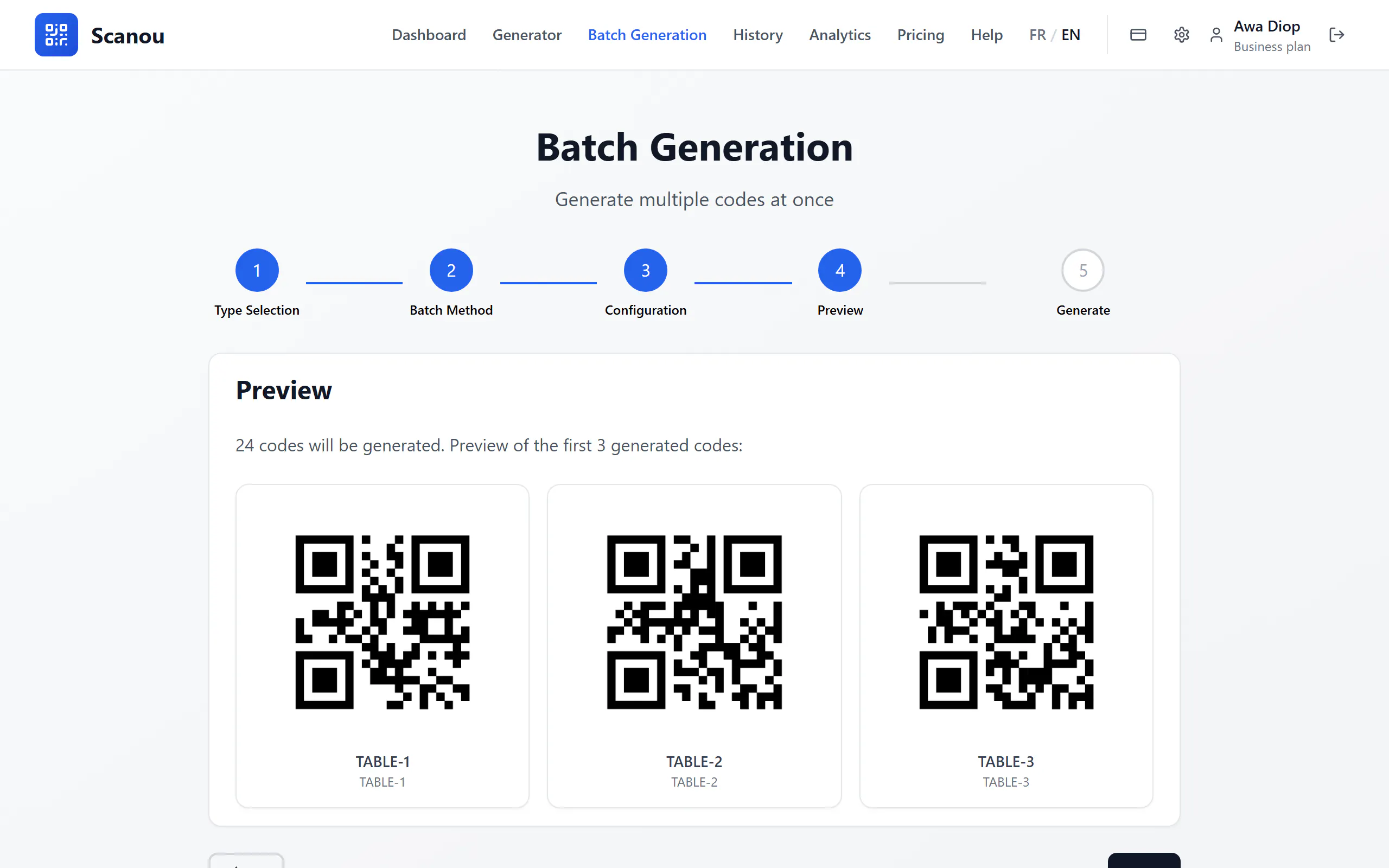Open the Dashboard page
1389x868 pixels.
429,35
